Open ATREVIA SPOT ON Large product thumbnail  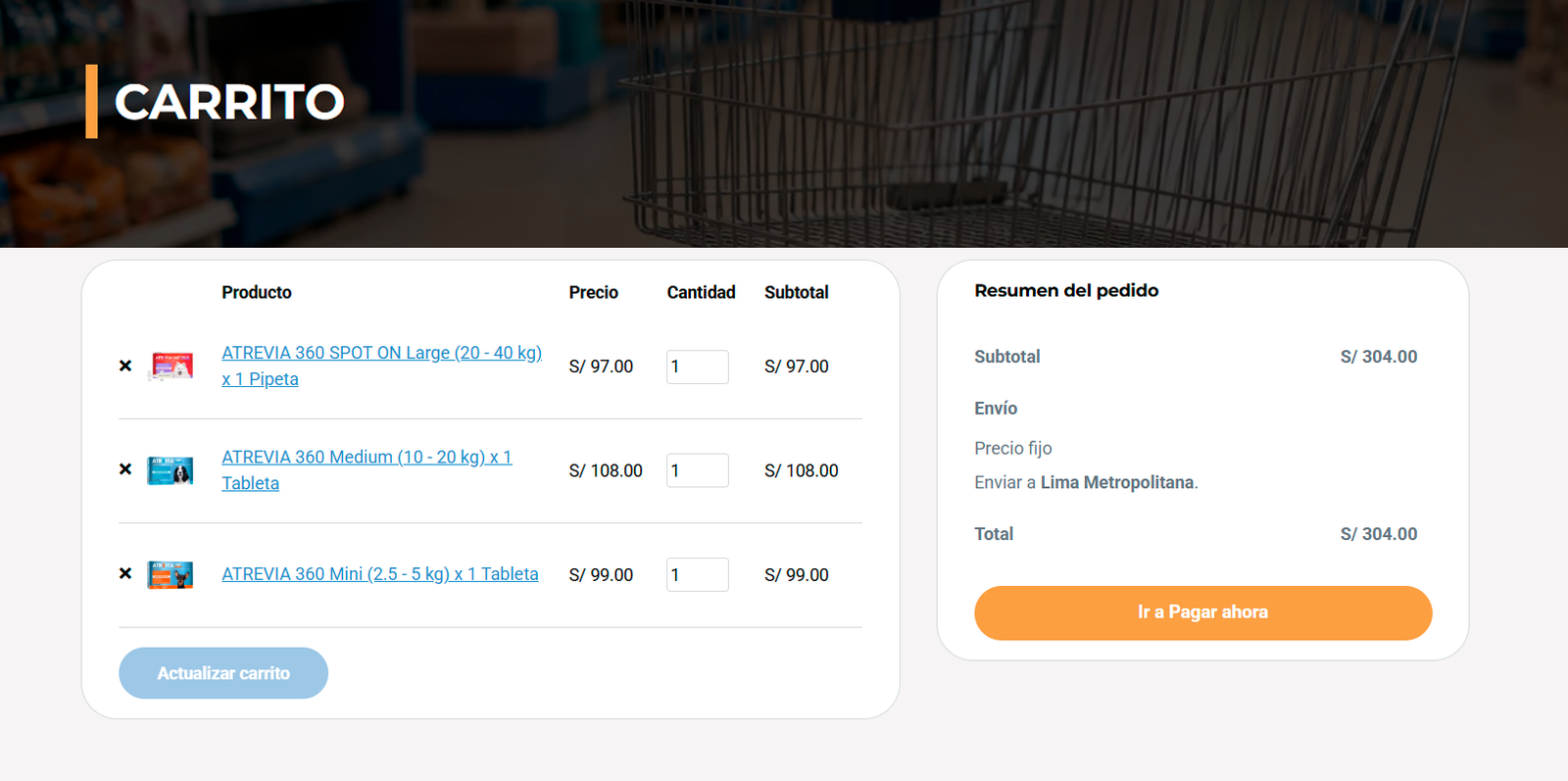(171, 366)
